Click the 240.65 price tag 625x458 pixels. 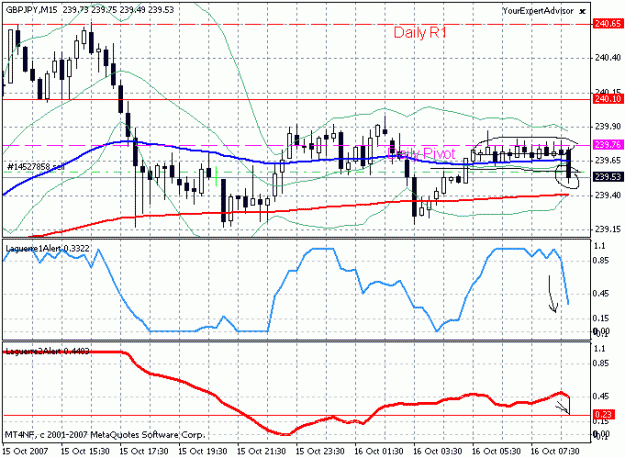607,24
